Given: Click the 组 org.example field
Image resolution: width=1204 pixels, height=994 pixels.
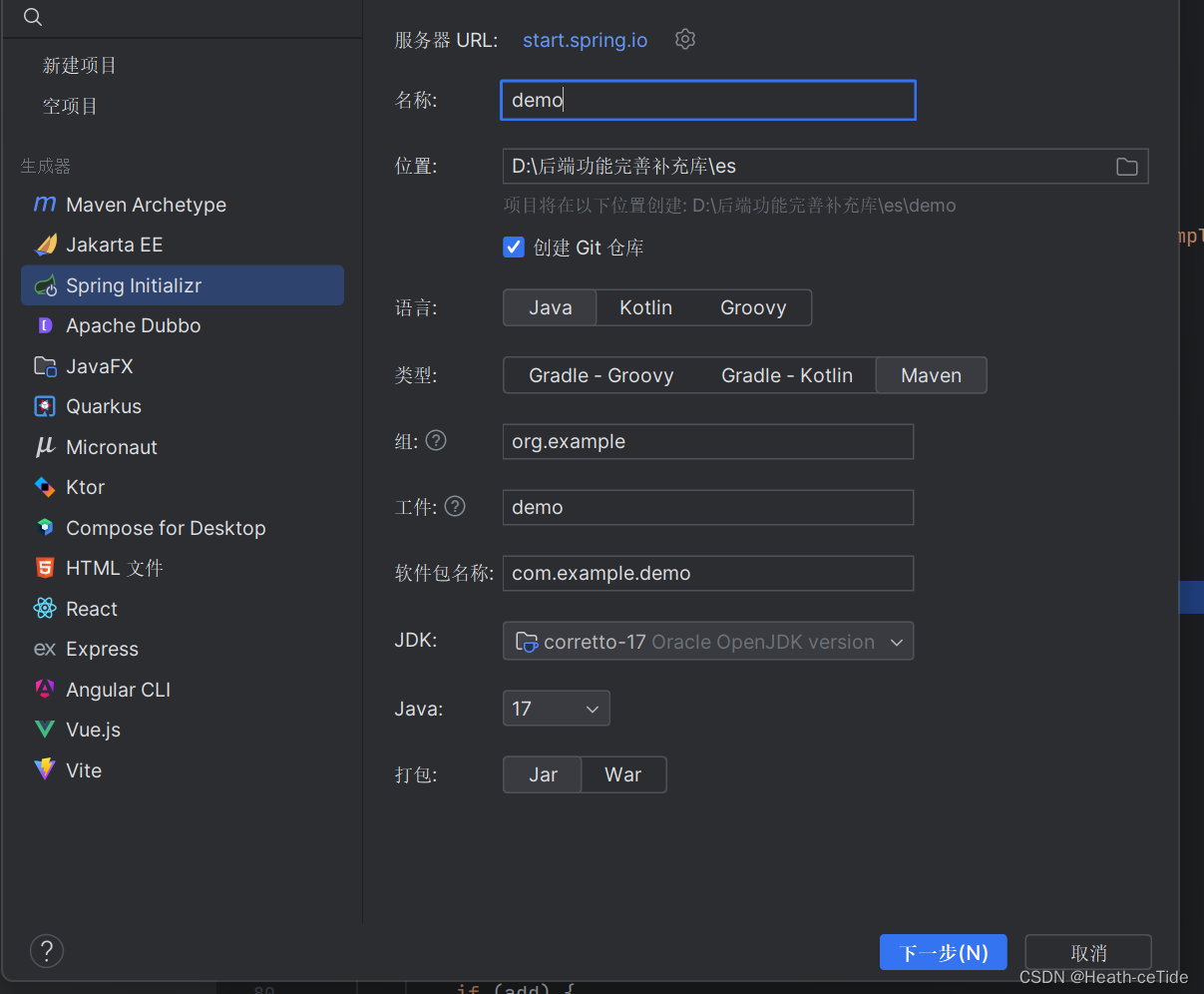Looking at the screenshot, I should click(x=708, y=441).
